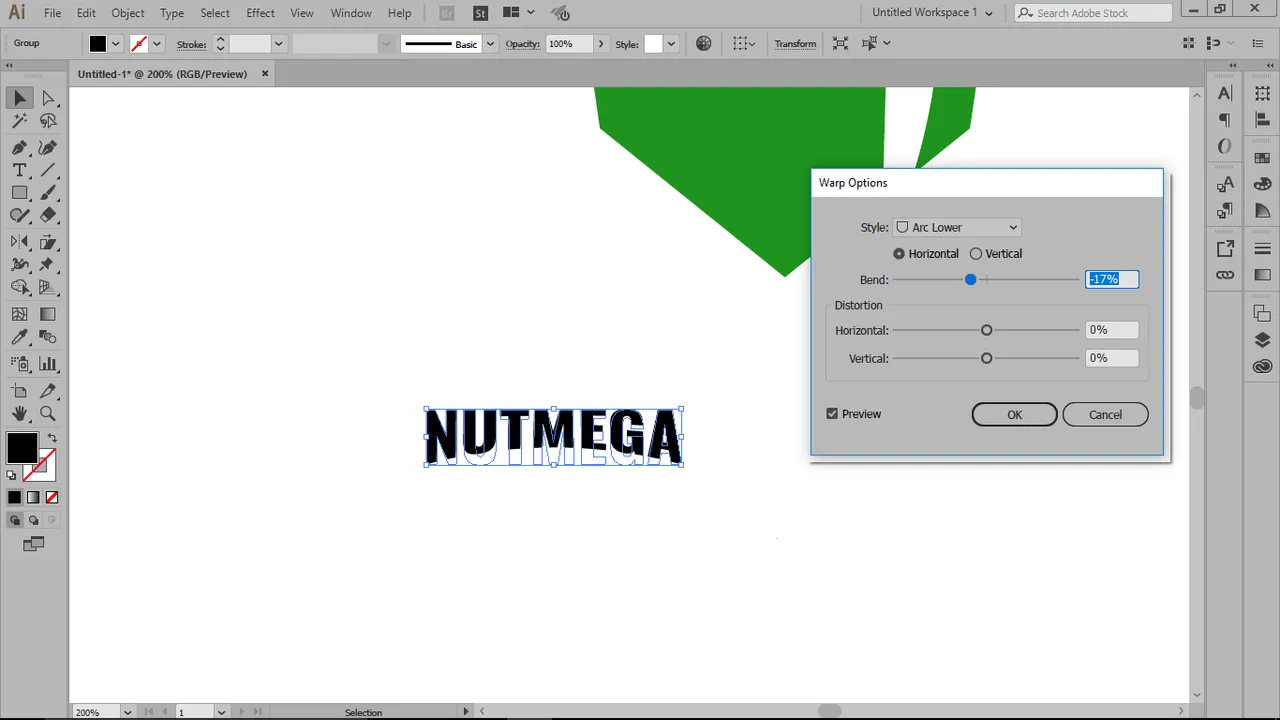Open the Stroke panel link
Viewport: 1280px width, 720px height.
point(191,44)
